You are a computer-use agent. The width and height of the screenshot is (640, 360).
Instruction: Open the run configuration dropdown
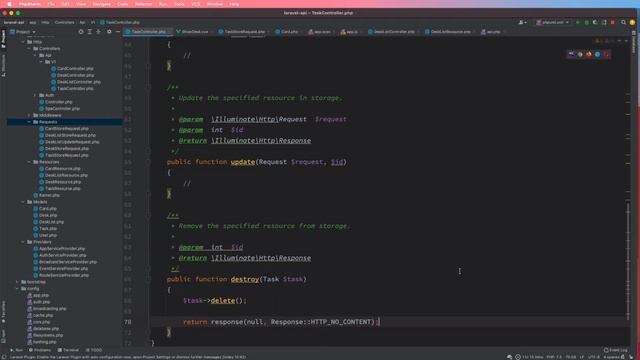coord(552,22)
